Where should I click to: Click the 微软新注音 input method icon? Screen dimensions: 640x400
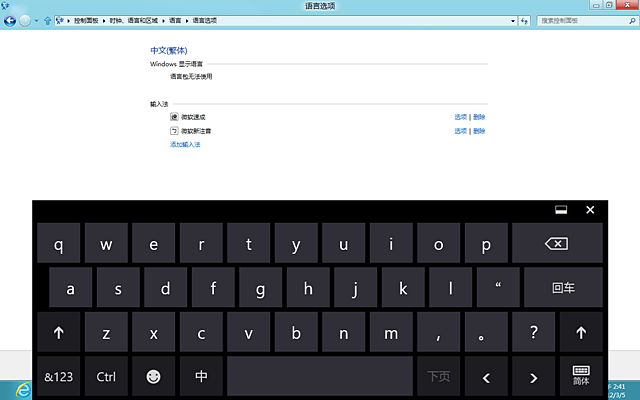tap(174, 131)
